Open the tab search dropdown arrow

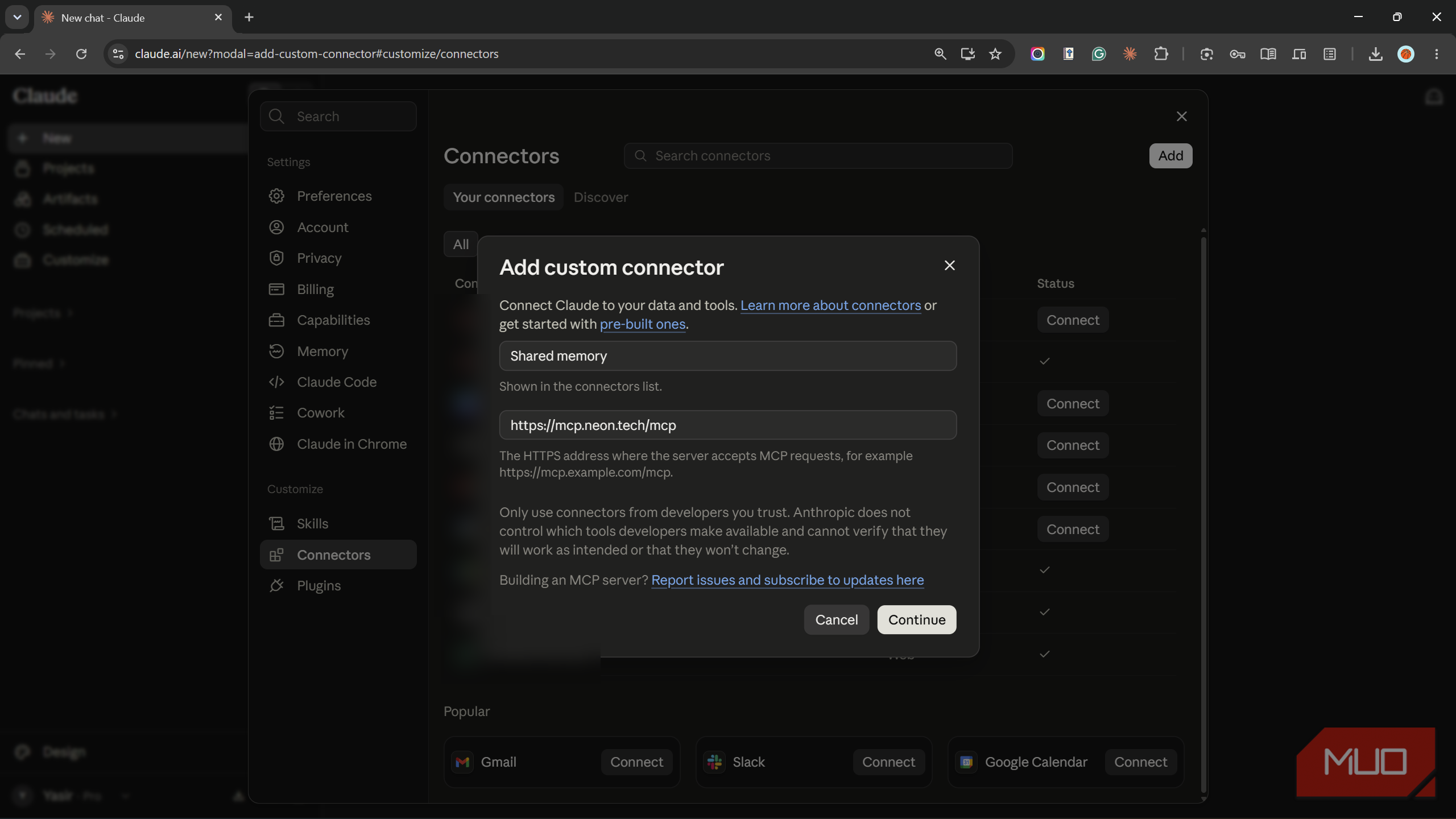tap(17, 17)
